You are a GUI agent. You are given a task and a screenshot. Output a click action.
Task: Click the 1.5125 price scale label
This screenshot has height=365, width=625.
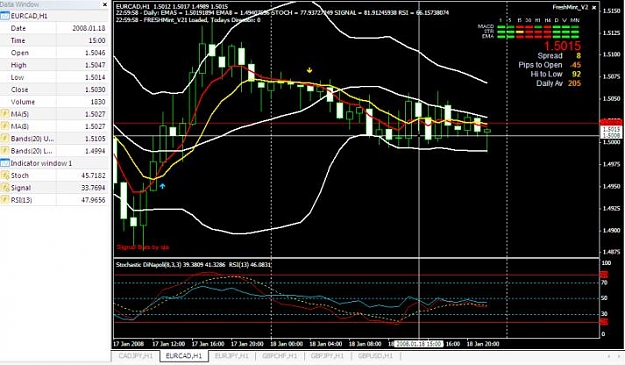(611, 33)
